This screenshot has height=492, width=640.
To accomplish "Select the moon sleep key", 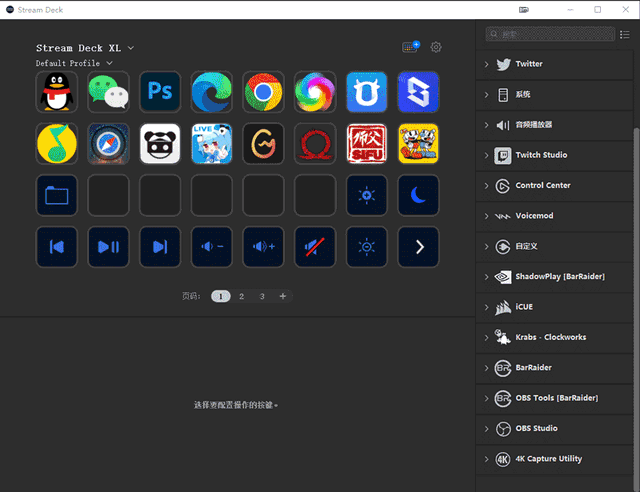I will click(418, 195).
